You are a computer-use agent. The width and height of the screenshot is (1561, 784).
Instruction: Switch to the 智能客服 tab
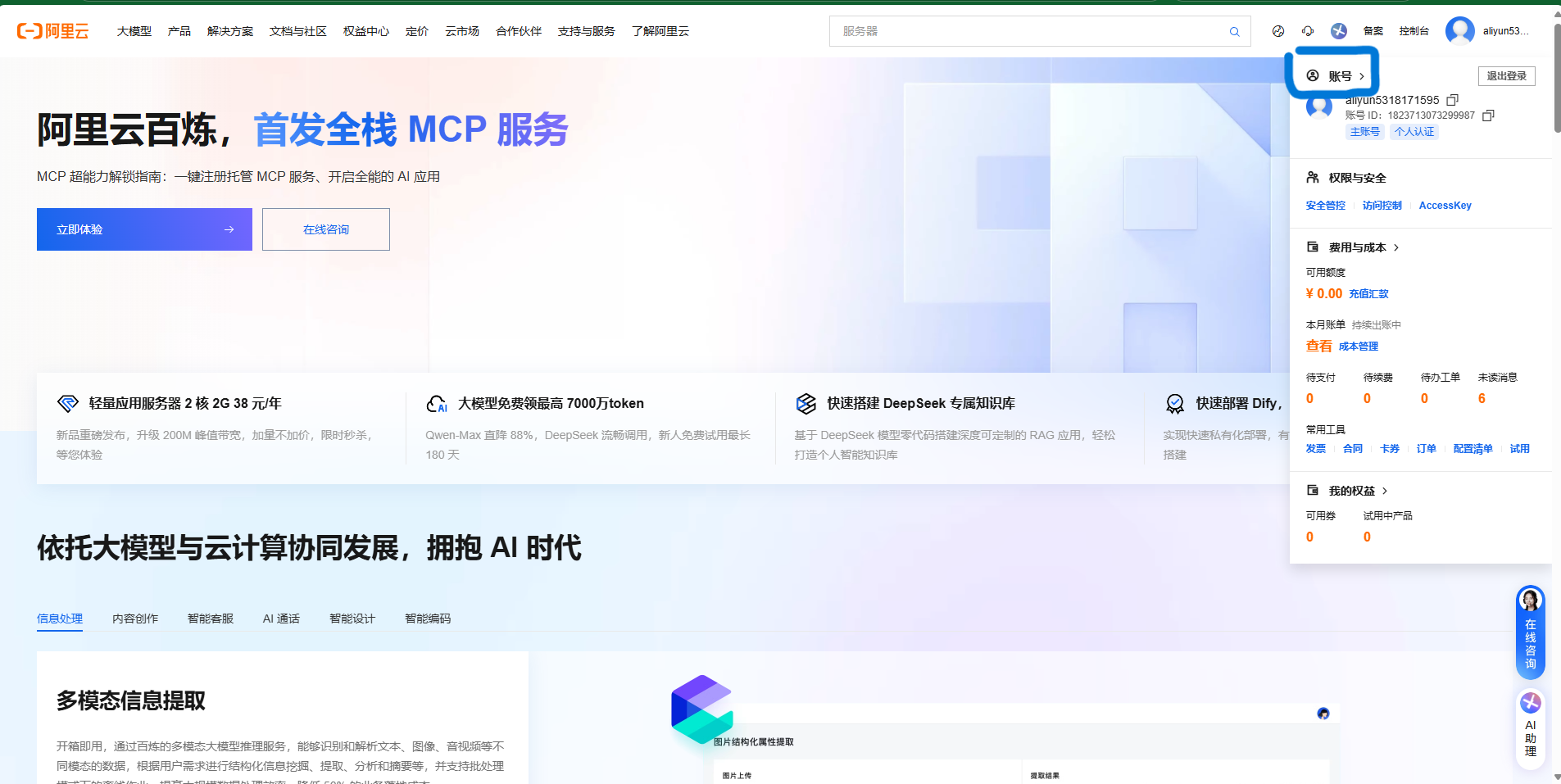(x=211, y=619)
